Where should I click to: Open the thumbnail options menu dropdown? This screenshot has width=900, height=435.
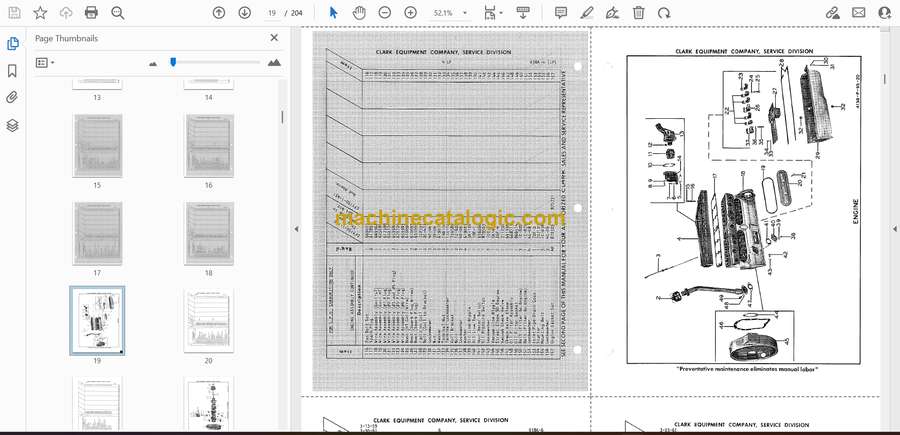point(45,63)
